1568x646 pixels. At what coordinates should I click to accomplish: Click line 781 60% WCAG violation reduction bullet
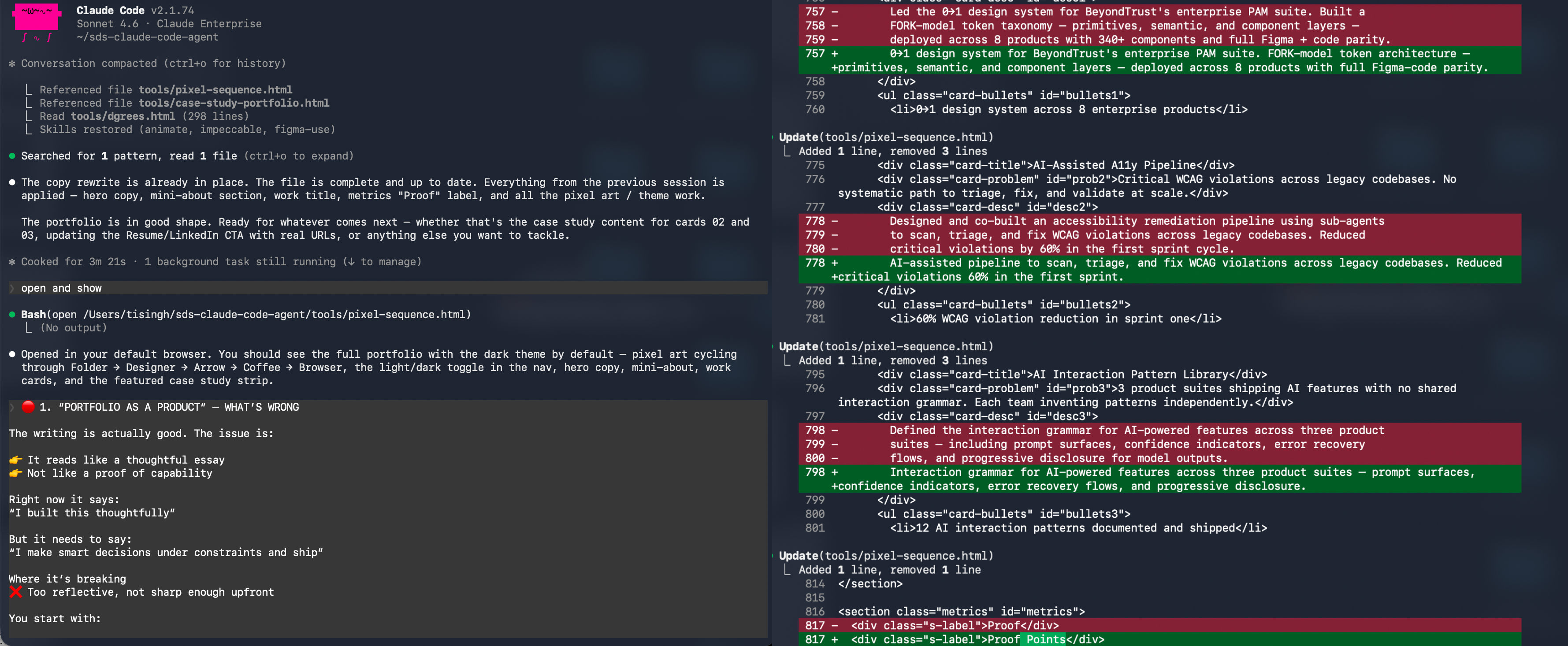[x=1055, y=319]
